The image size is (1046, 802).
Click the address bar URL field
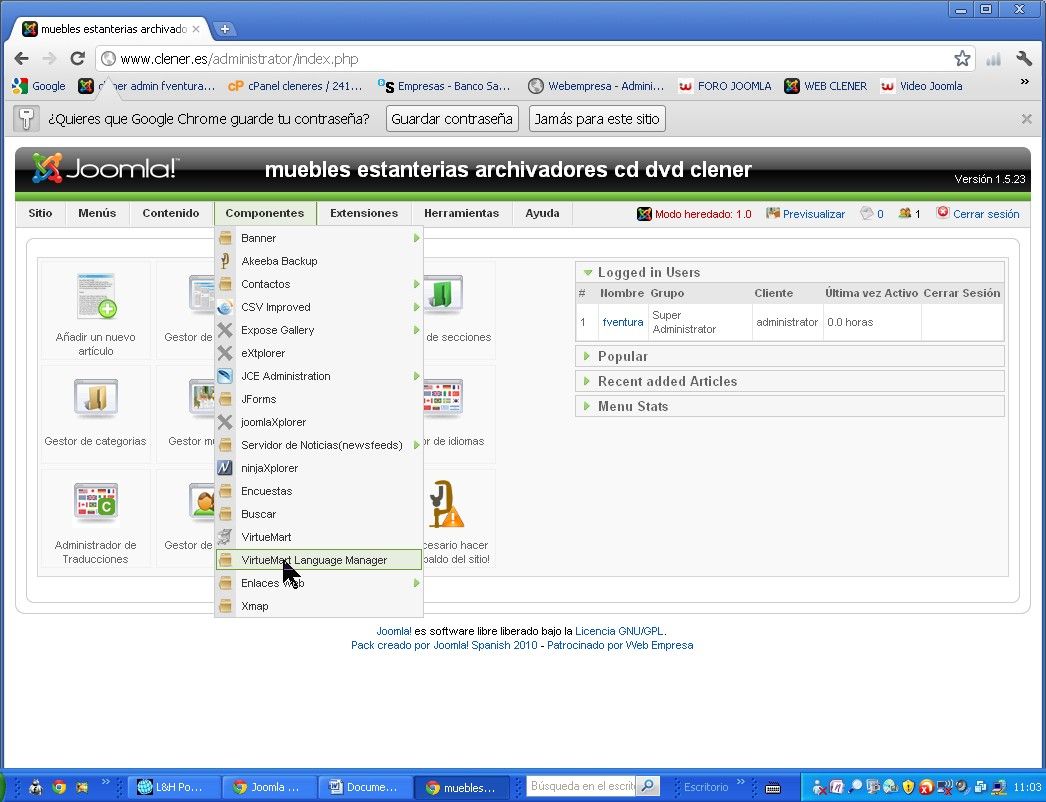tap(534, 59)
